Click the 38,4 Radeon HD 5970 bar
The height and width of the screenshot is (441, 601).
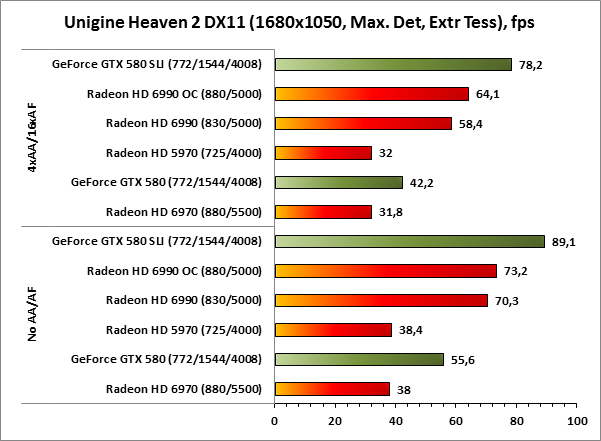(332, 330)
